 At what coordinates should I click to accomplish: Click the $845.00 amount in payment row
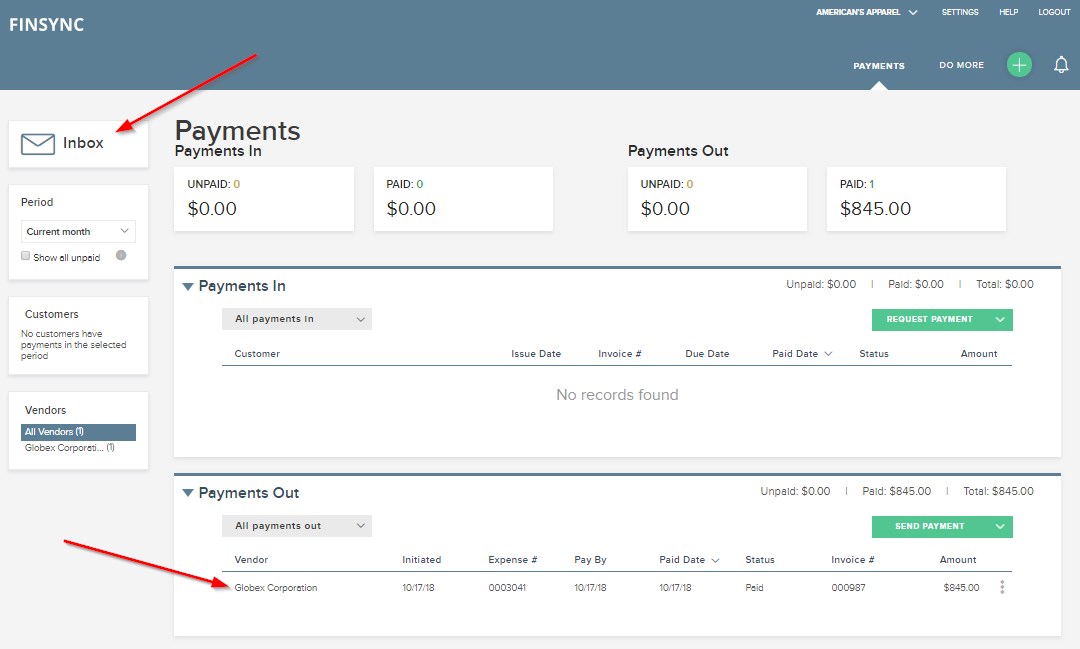pyautogui.click(x=961, y=588)
